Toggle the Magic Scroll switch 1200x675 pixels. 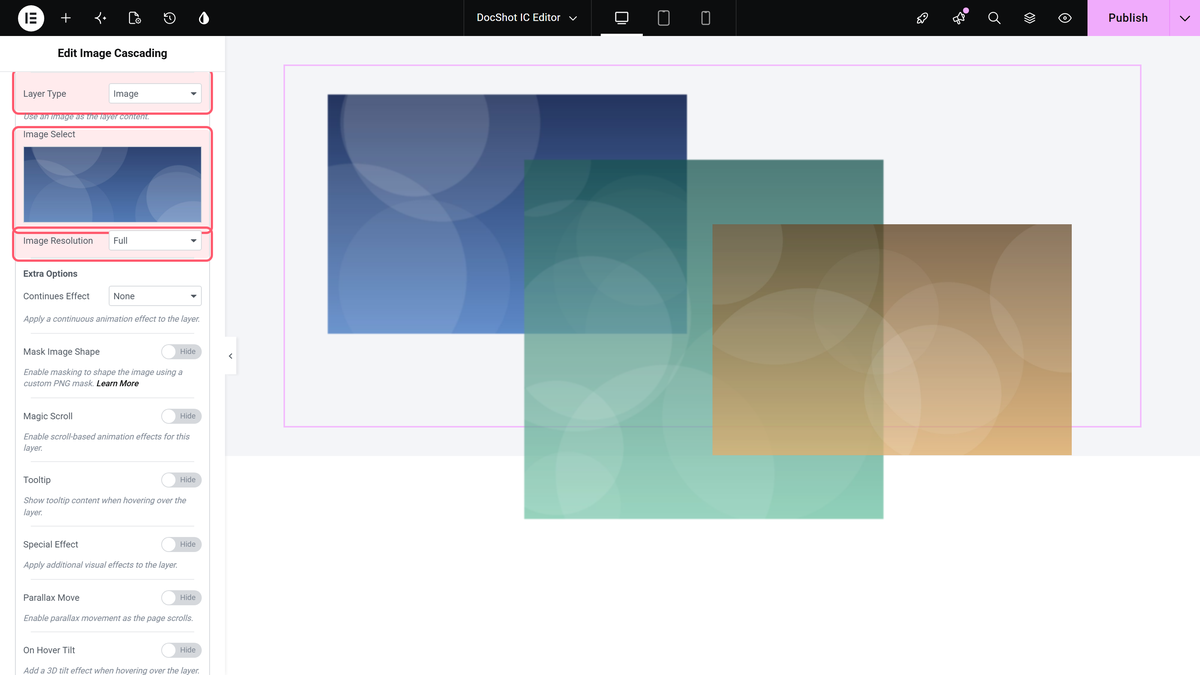[x=181, y=416]
